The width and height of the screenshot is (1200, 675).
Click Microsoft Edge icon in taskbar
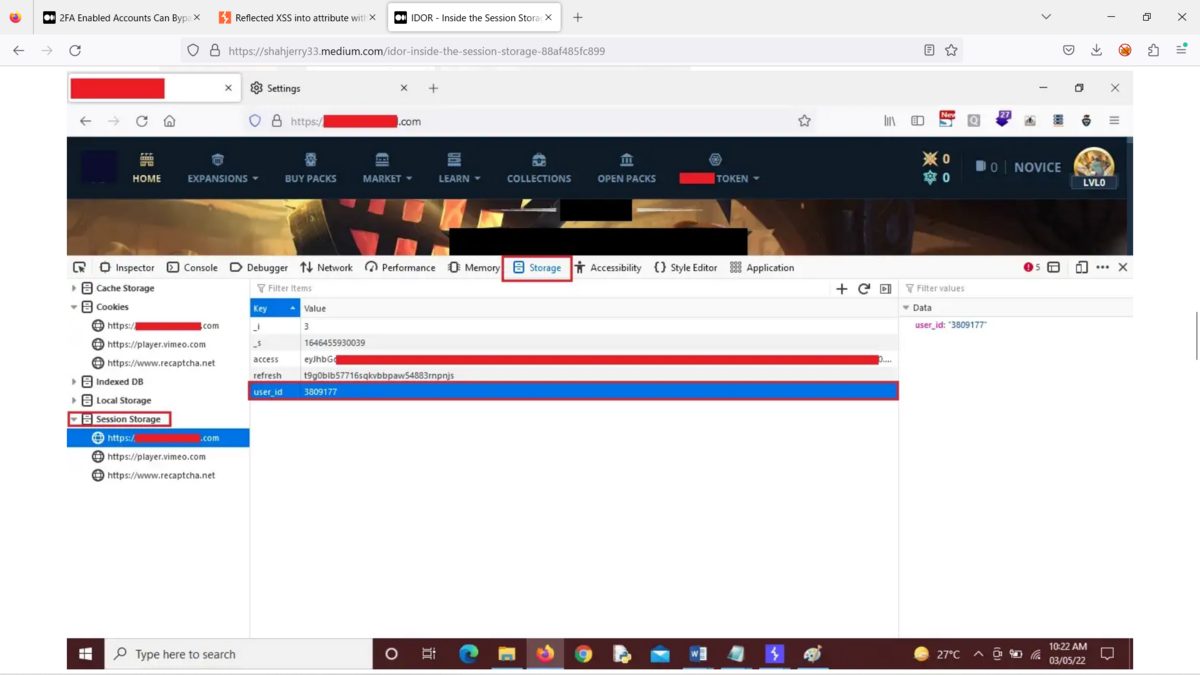[x=468, y=654]
